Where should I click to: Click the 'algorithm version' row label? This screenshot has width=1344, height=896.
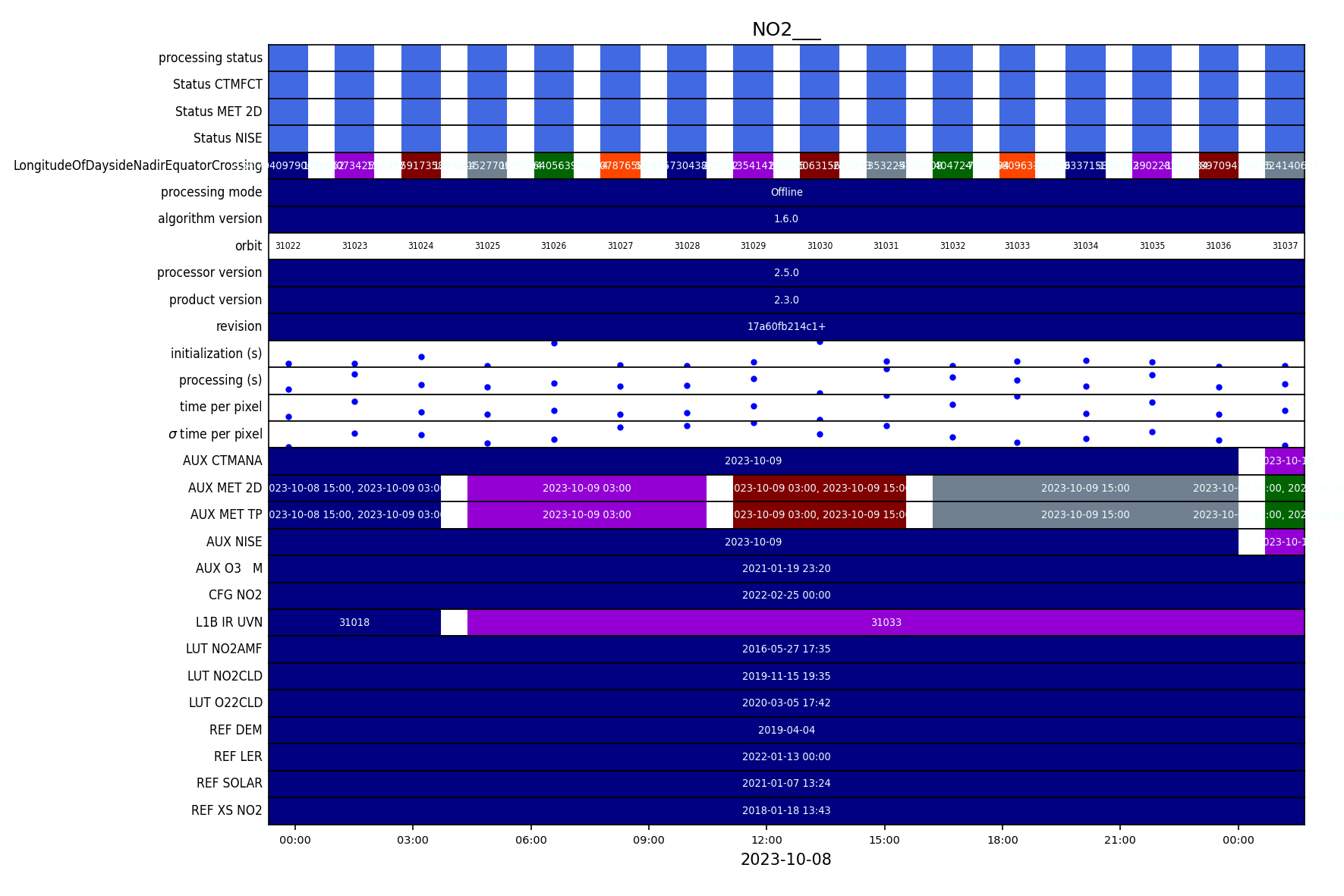pyautogui.click(x=209, y=218)
